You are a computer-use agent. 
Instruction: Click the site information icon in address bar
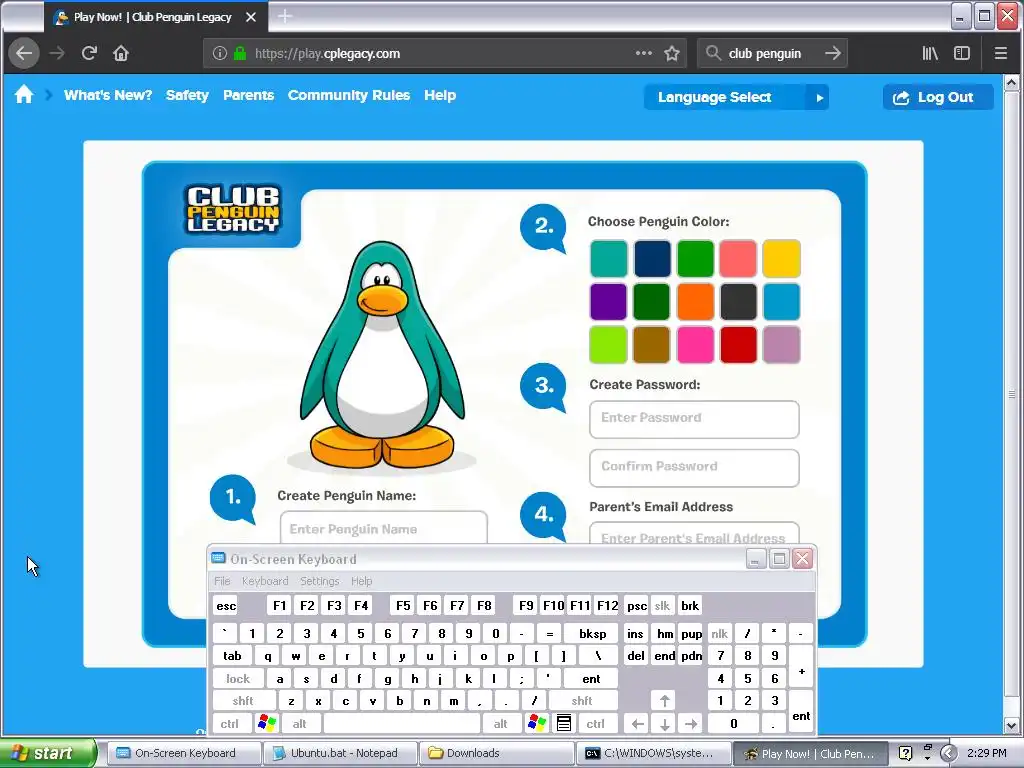[220, 53]
